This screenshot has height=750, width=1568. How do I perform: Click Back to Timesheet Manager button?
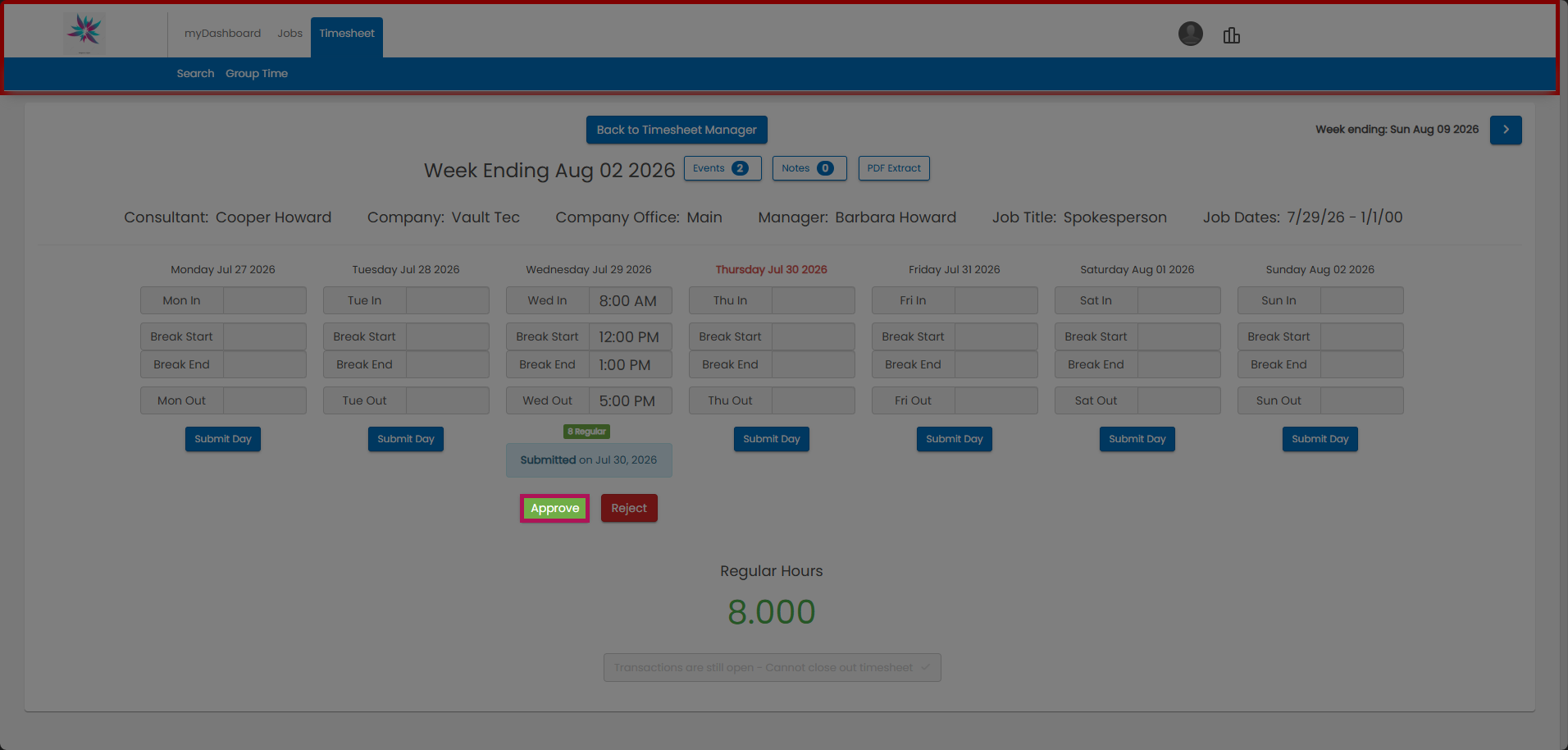(677, 130)
